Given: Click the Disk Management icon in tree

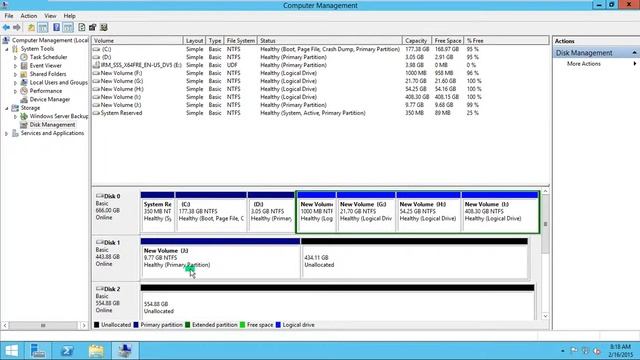Looking at the screenshot, I should (24, 125).
